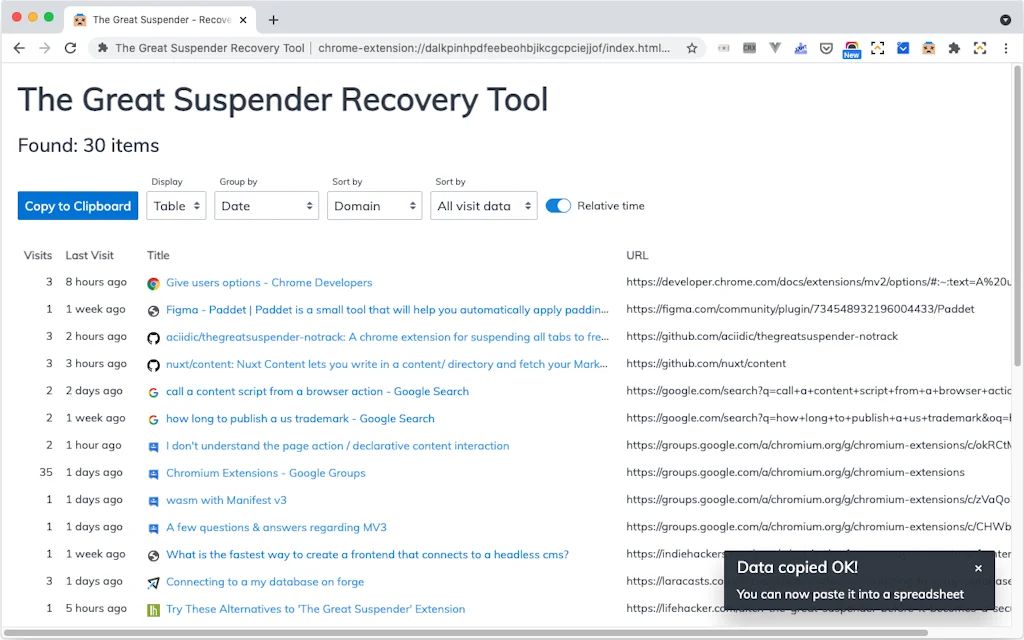Viewport: 1024px width, 640px height.
Task: Click the CRX extension icon in toolbar
Action: click(x=749, y=48)
